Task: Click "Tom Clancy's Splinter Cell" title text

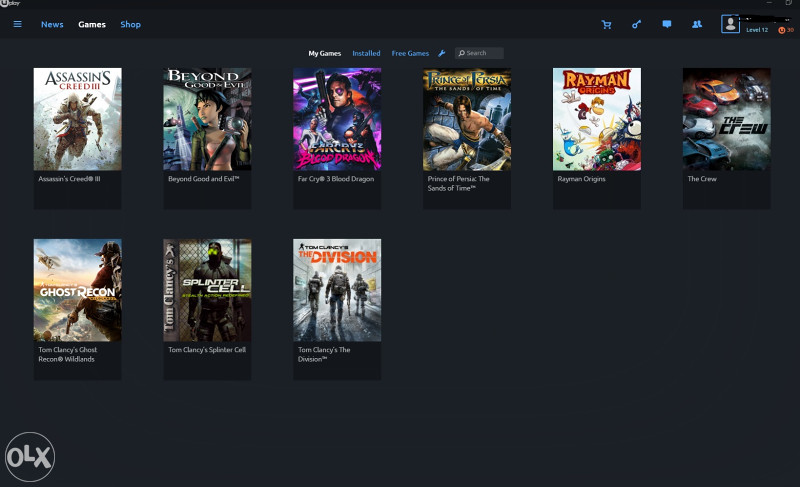Action: click(x=207, y=350)
